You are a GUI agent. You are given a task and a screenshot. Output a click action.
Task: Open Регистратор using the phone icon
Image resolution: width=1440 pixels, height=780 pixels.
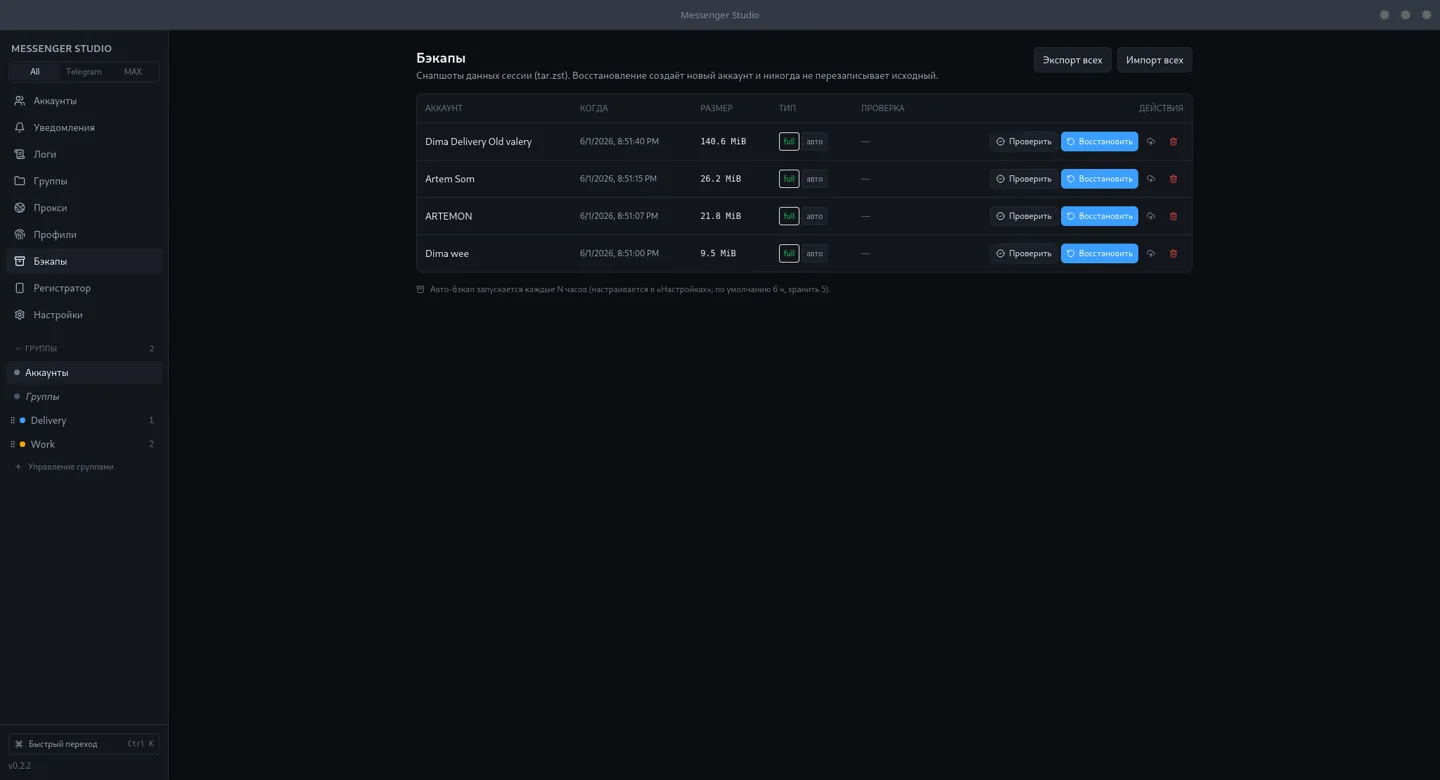click(x=19, y=288)
